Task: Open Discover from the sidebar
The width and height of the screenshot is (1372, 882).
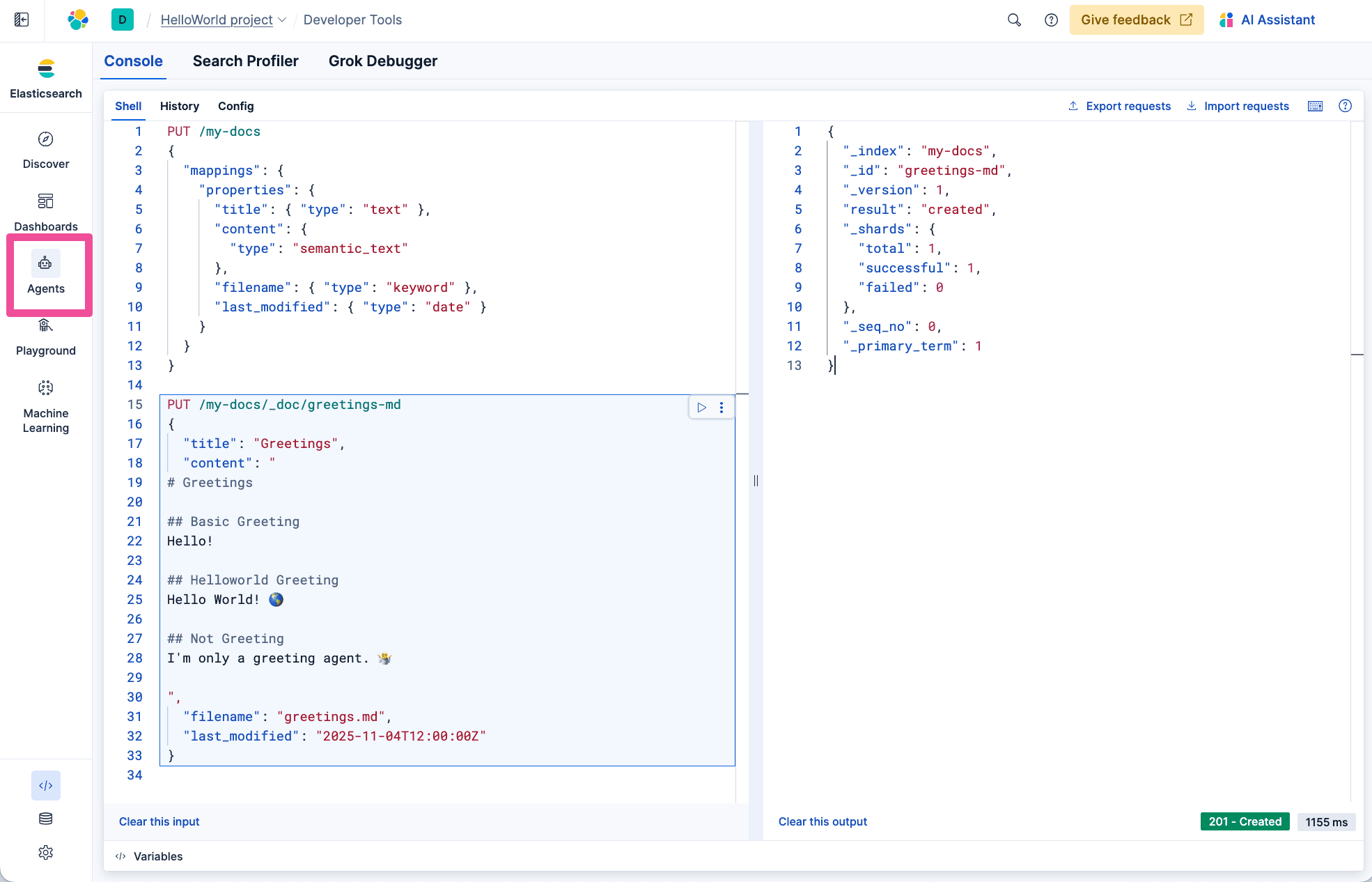Action: point(45,149)
